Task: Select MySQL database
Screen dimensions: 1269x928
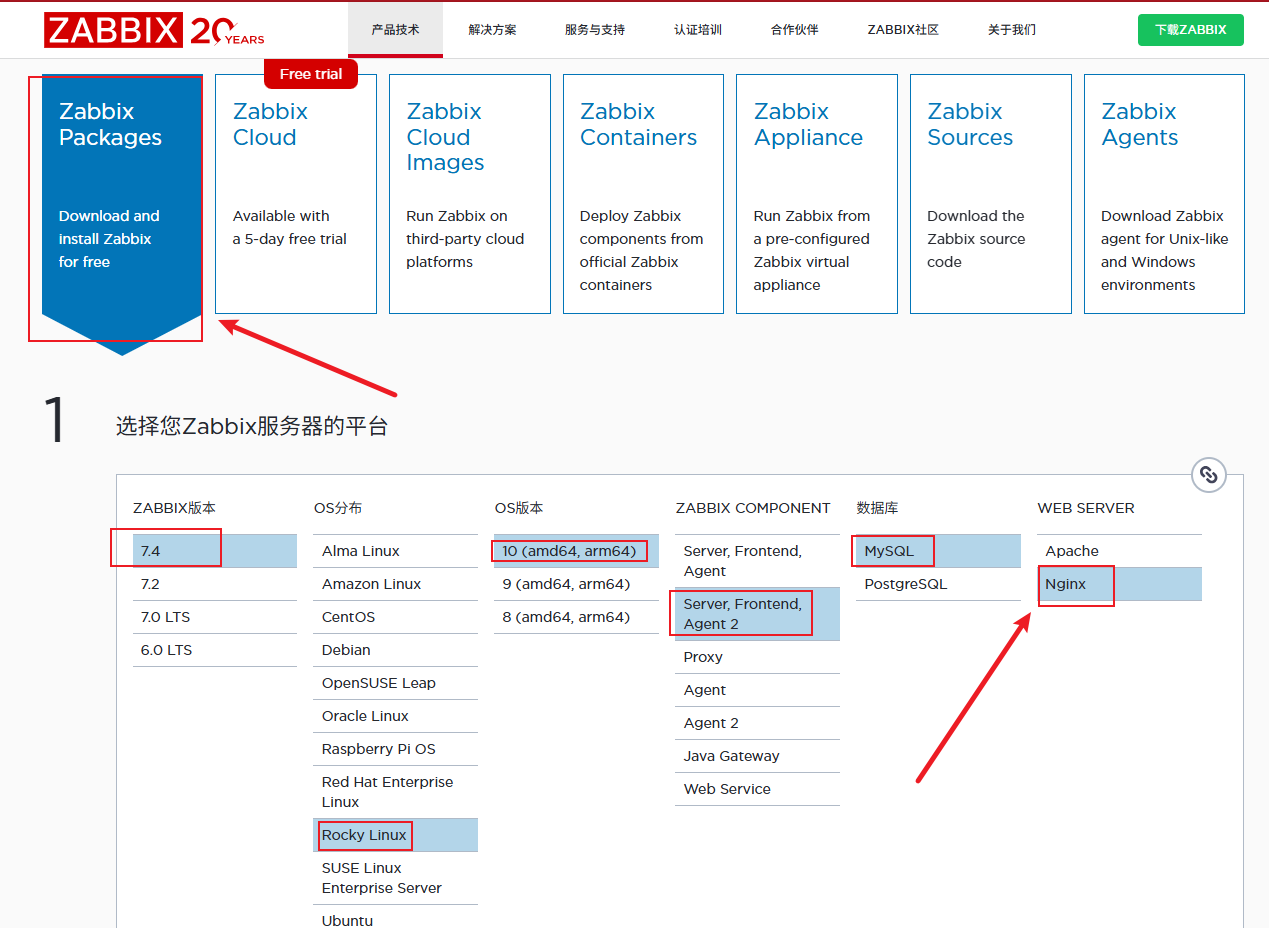Action: tap(939, 551)
